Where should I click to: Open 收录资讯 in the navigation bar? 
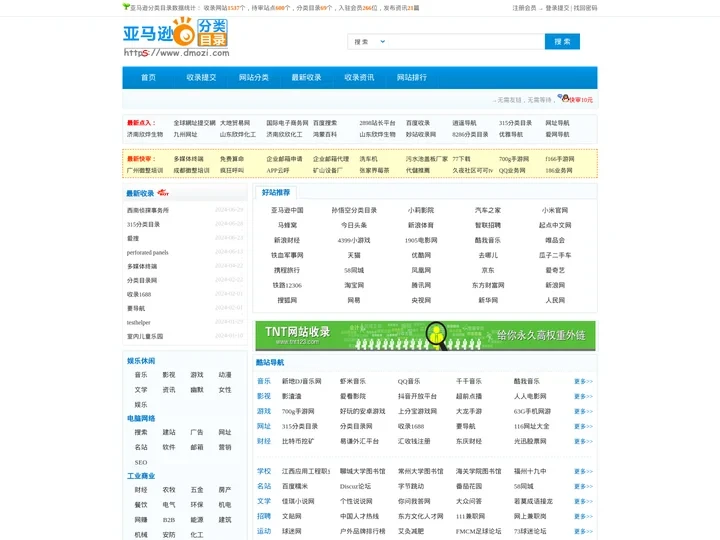[359, 78]
